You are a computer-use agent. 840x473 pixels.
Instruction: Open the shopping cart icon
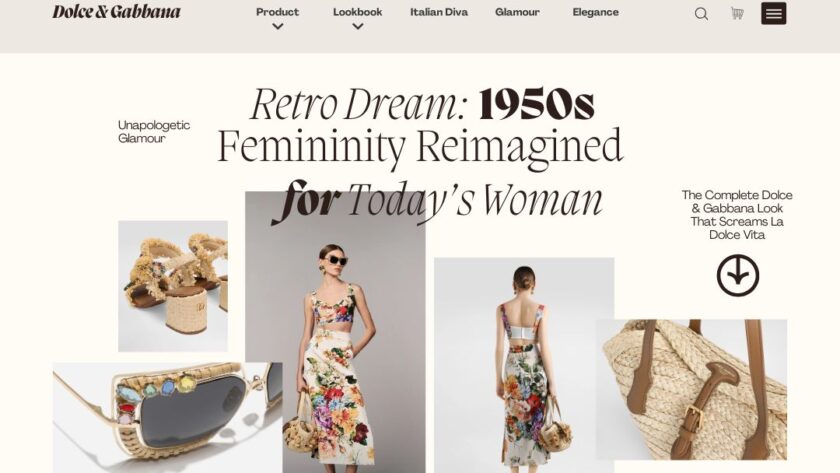(738, 13)
